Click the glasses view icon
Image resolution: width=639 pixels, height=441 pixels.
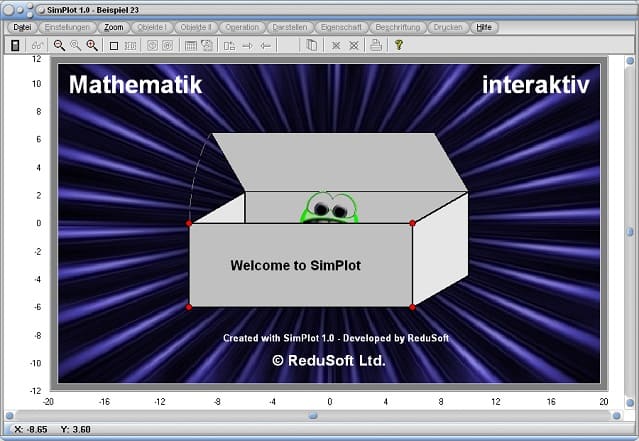(x=37, y=45)
